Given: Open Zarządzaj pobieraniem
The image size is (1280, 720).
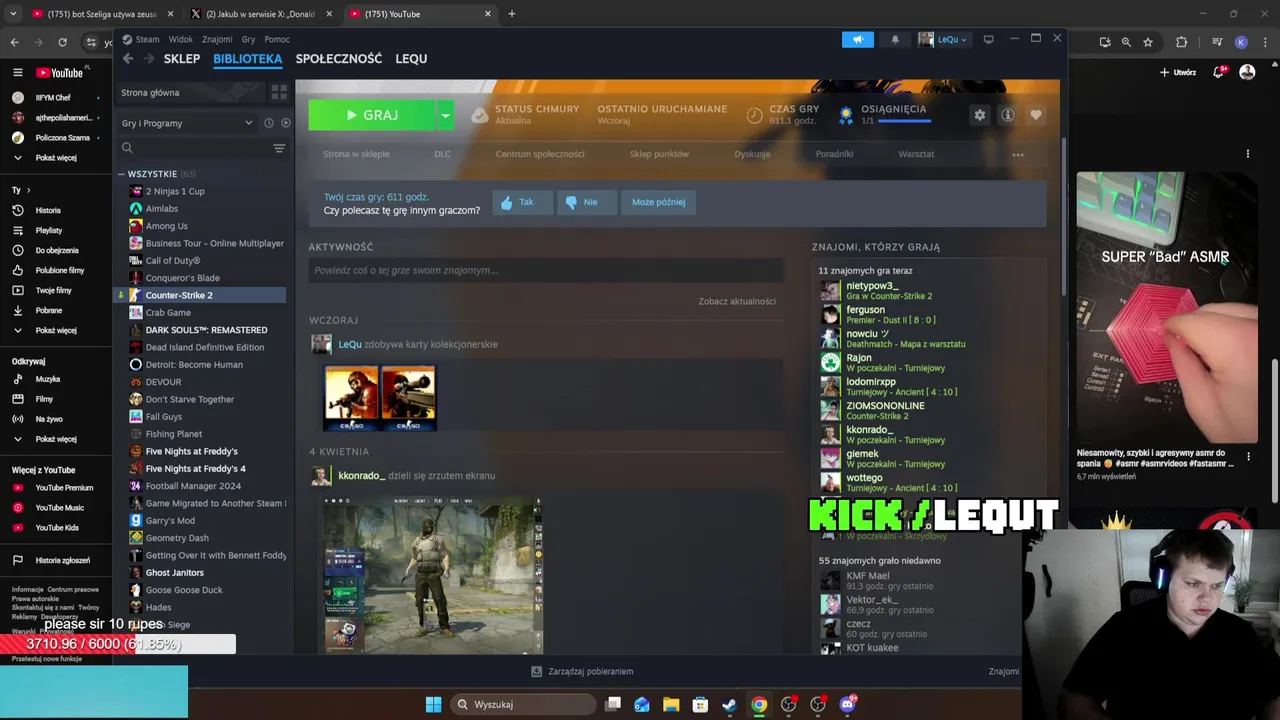Looking at the screenshot, I should [582, 672].
